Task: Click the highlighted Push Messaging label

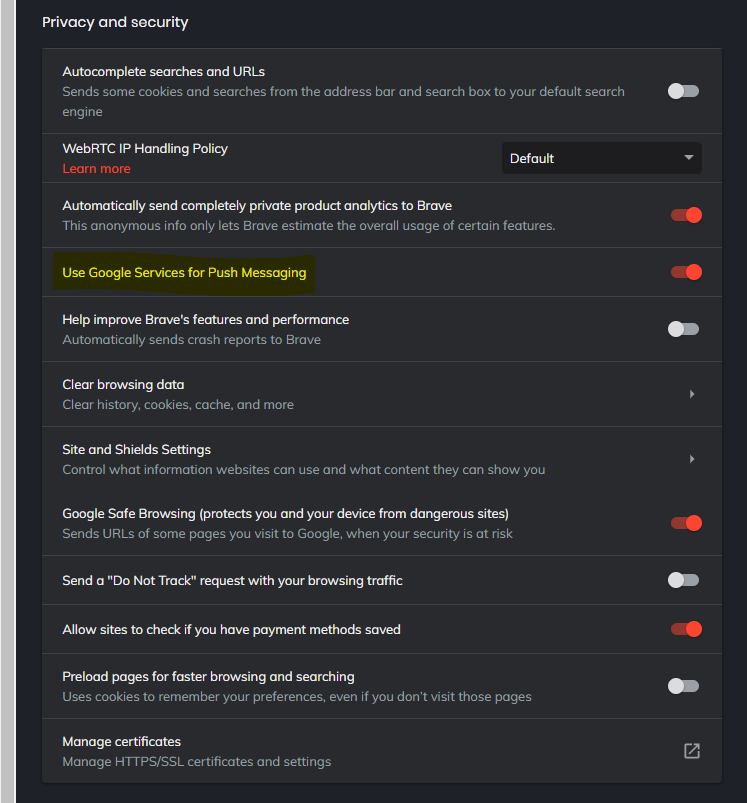Action: click(184, 273)
